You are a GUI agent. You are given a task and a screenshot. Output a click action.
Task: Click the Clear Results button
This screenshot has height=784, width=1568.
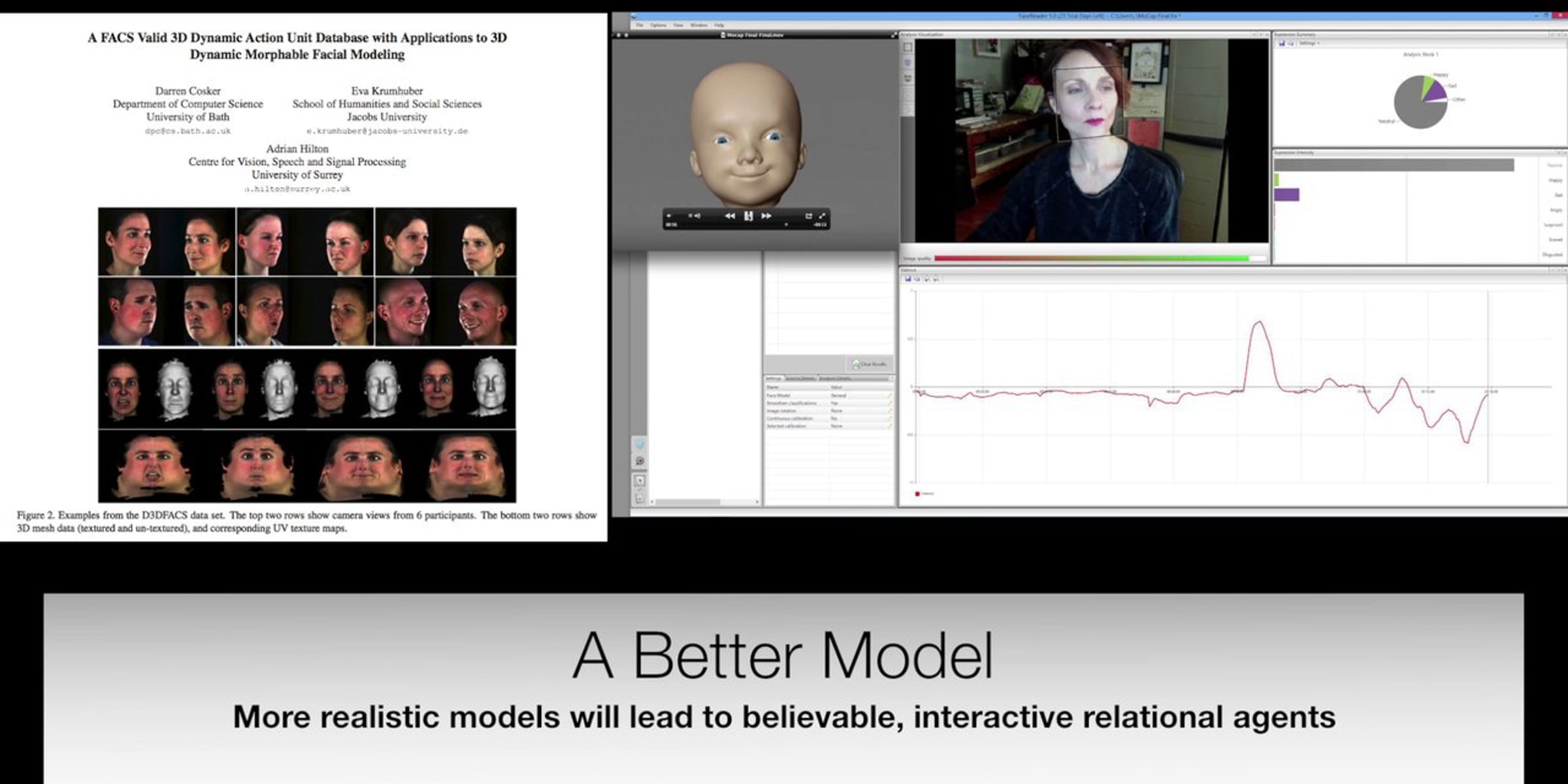pos(869,364)
